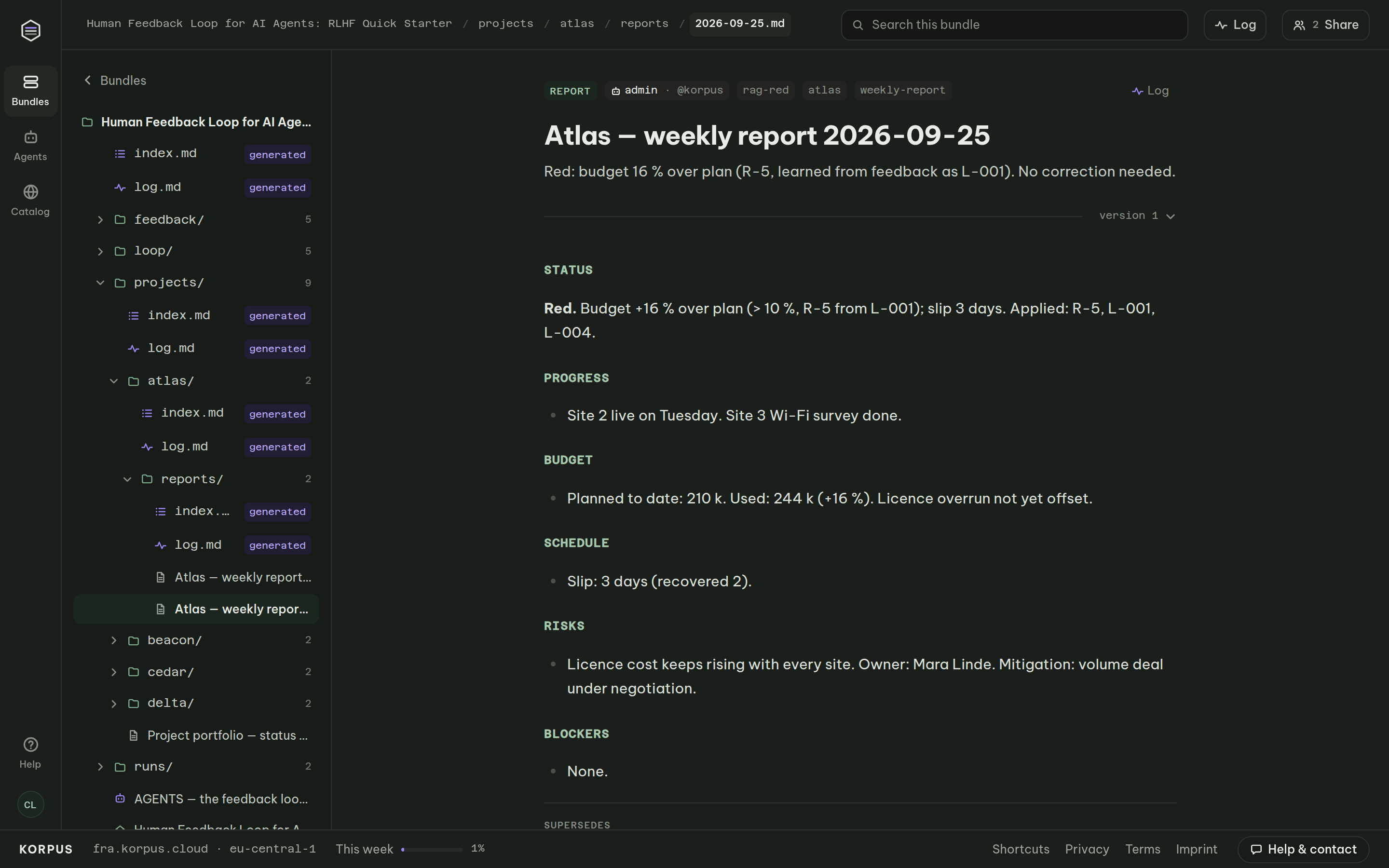Click projects in the breadcrumb

(505, 24)
